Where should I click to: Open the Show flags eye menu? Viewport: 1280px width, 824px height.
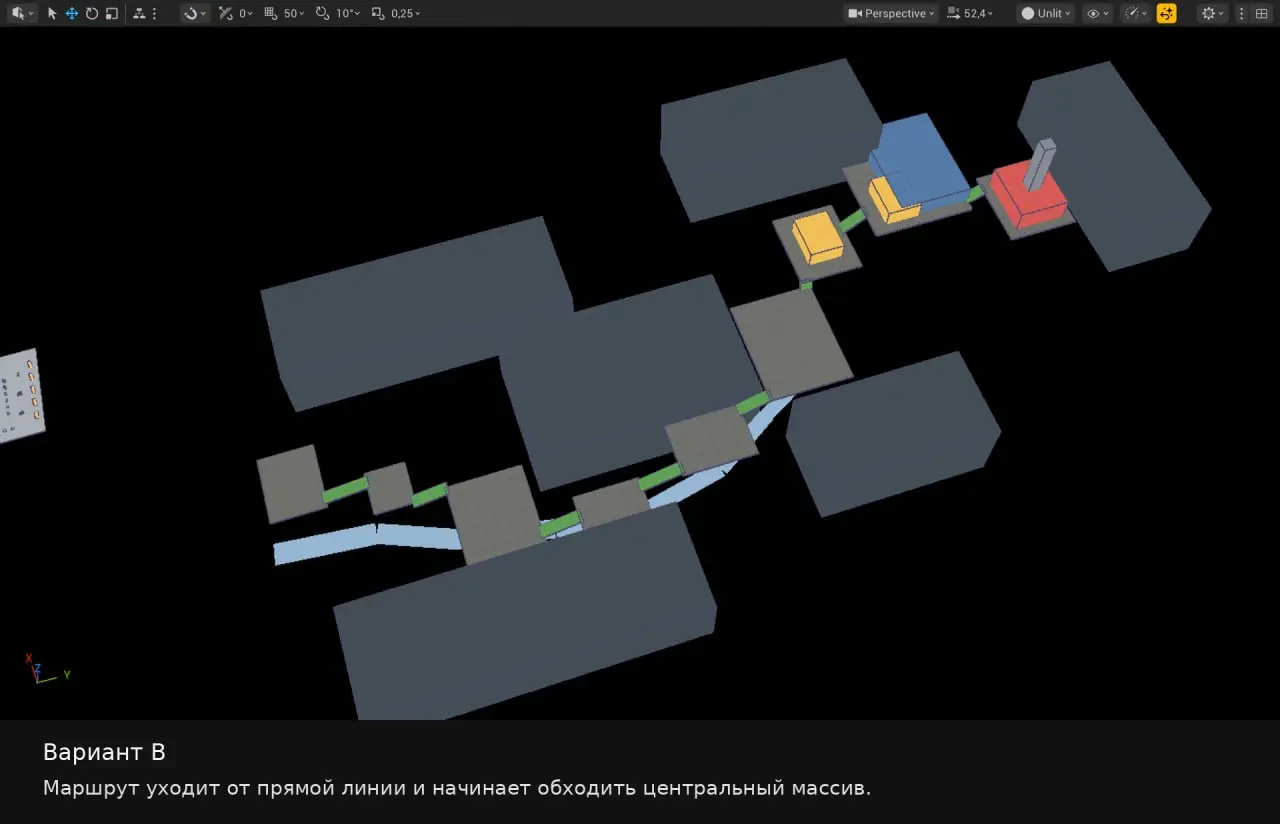pos(1097,14)
